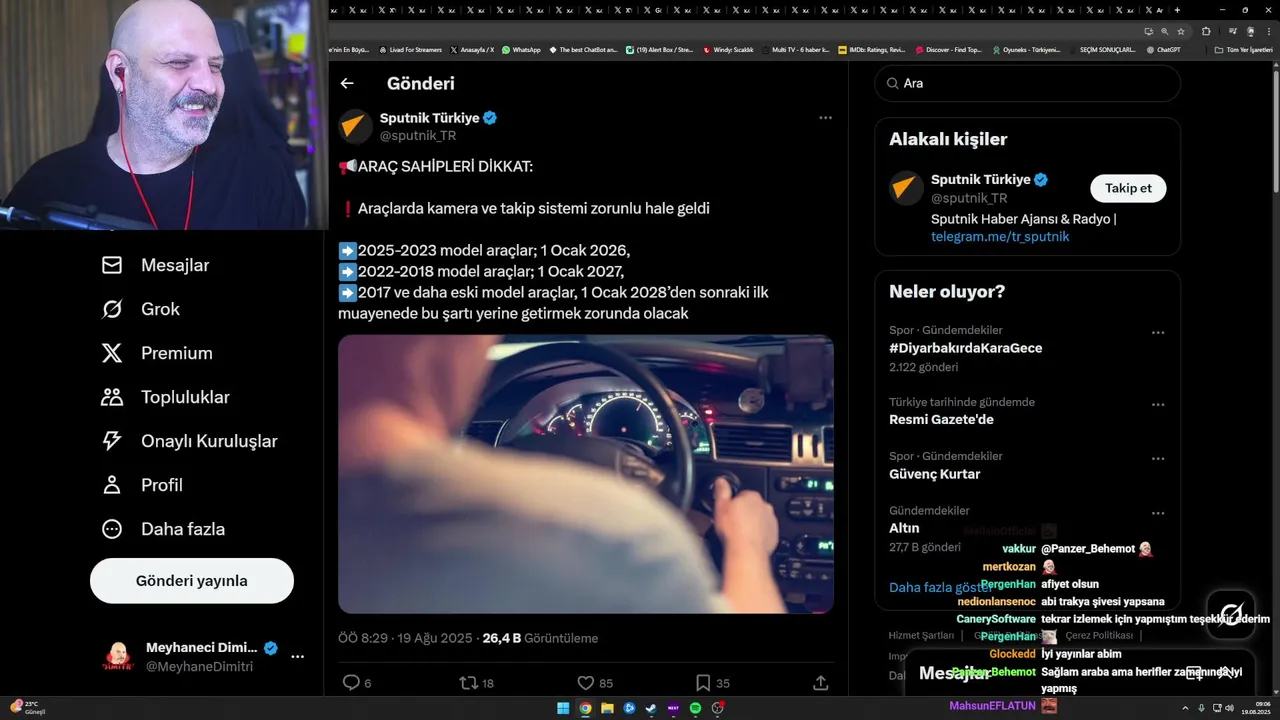Screen dimensions: 1280x720
Task: Click the Ara search field
Action: click(1028, 84)
